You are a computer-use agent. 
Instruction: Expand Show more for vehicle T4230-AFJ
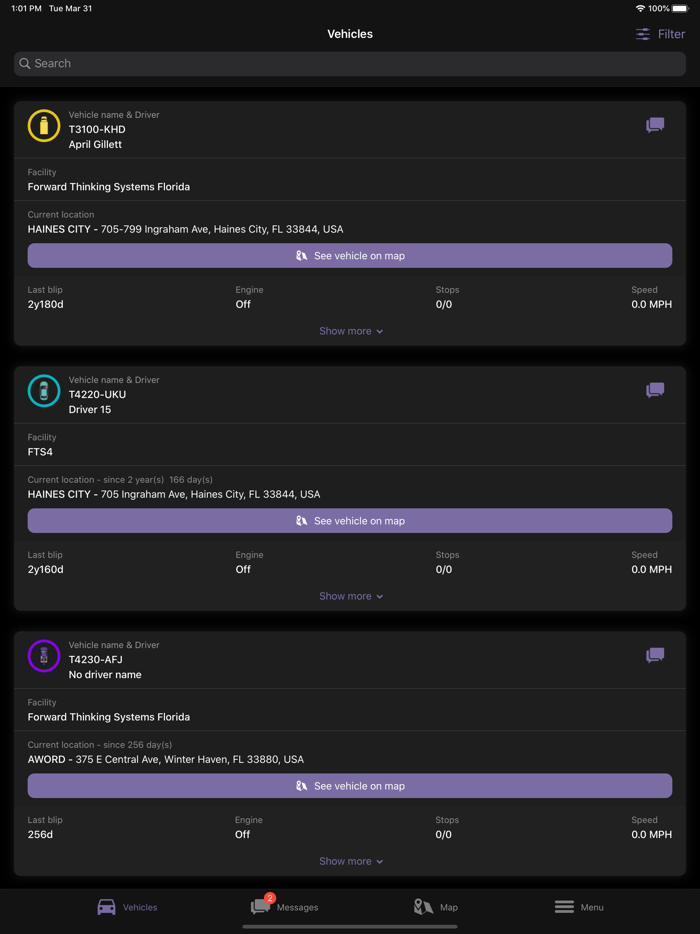(x=350, y=860)
